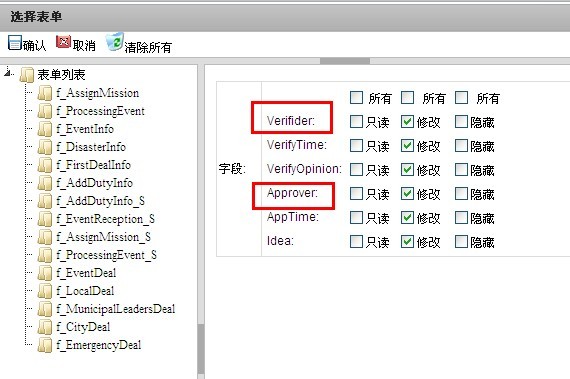The width and height of the screenshot is (570, 379).
Task: Select f_EmergencyDeal form label
Action: (99, 345)
